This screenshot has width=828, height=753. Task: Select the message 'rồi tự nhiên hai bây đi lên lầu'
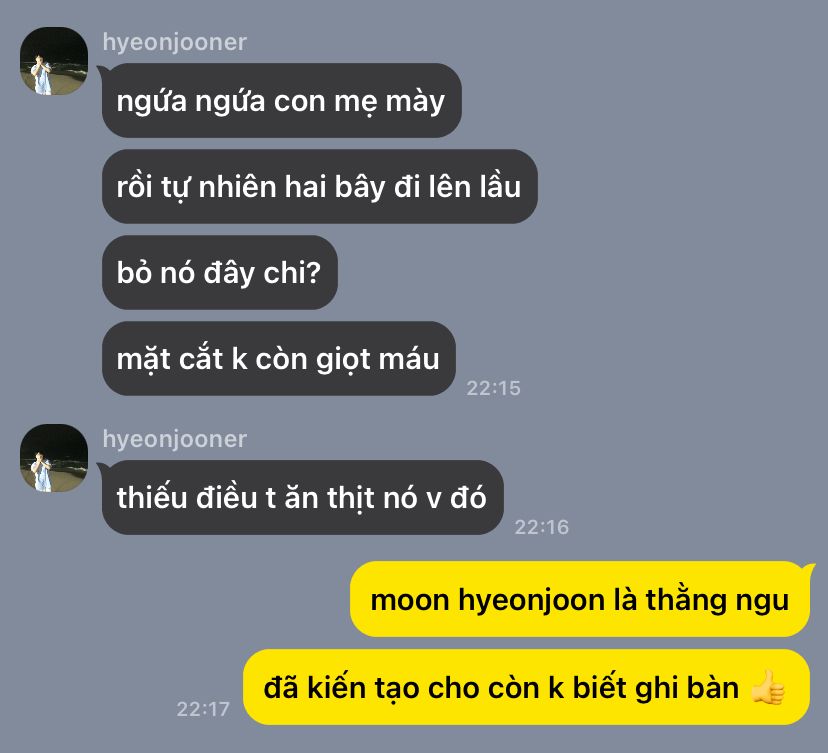pyautogui.click(x=319, y=186)
